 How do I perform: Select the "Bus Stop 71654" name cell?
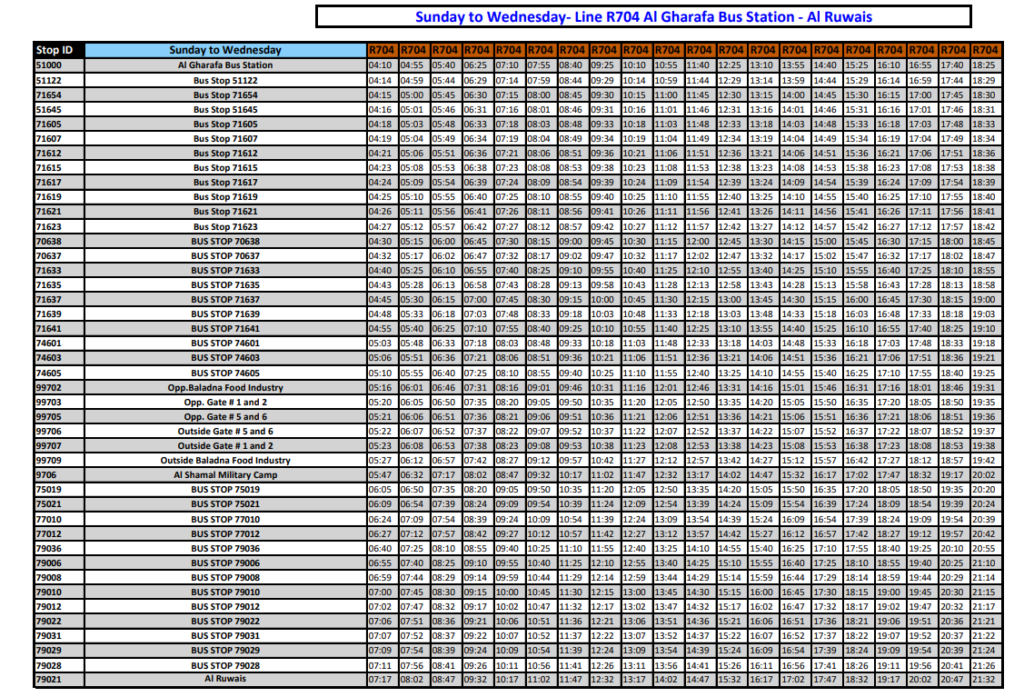point(225,94)
